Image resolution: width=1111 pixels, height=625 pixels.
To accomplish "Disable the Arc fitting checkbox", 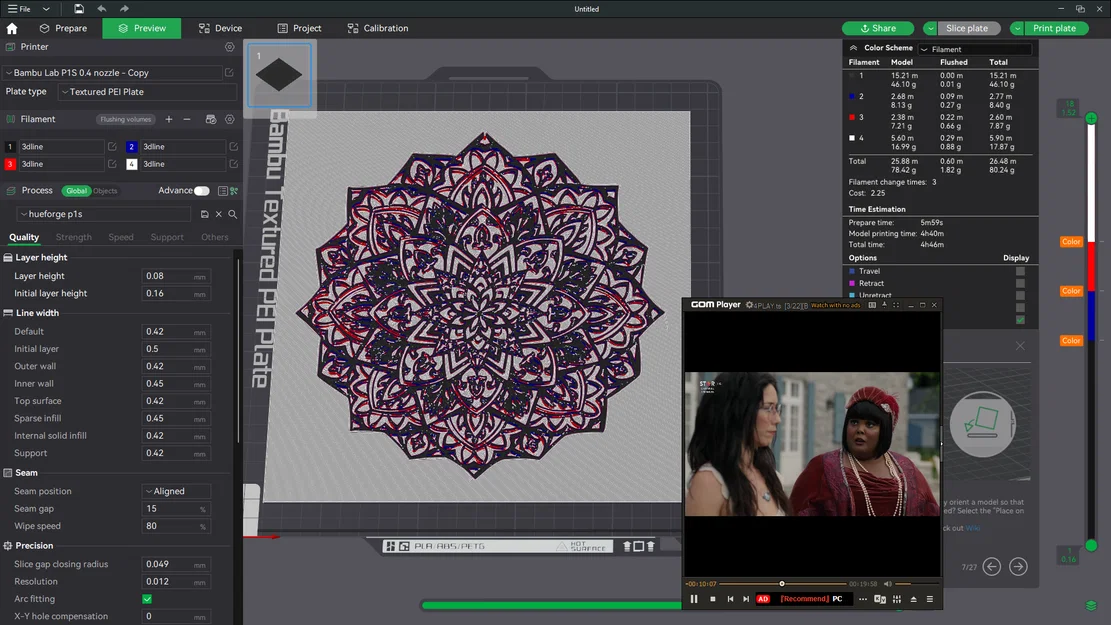I will coord(146,598).
